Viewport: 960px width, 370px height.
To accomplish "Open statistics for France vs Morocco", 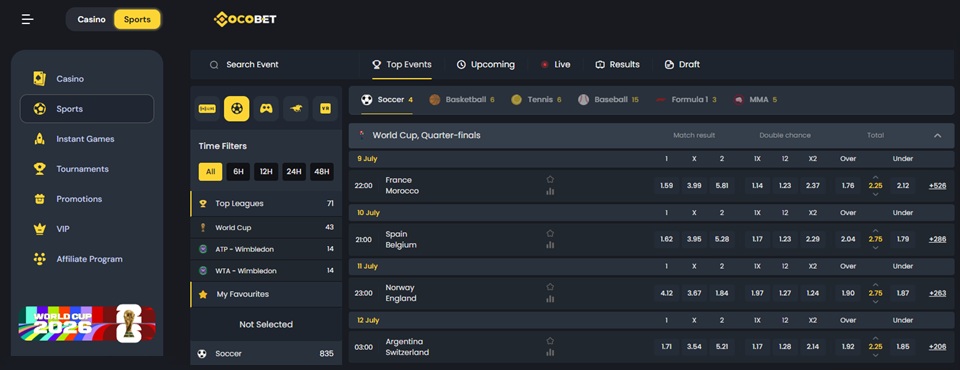I will (550, 191).
